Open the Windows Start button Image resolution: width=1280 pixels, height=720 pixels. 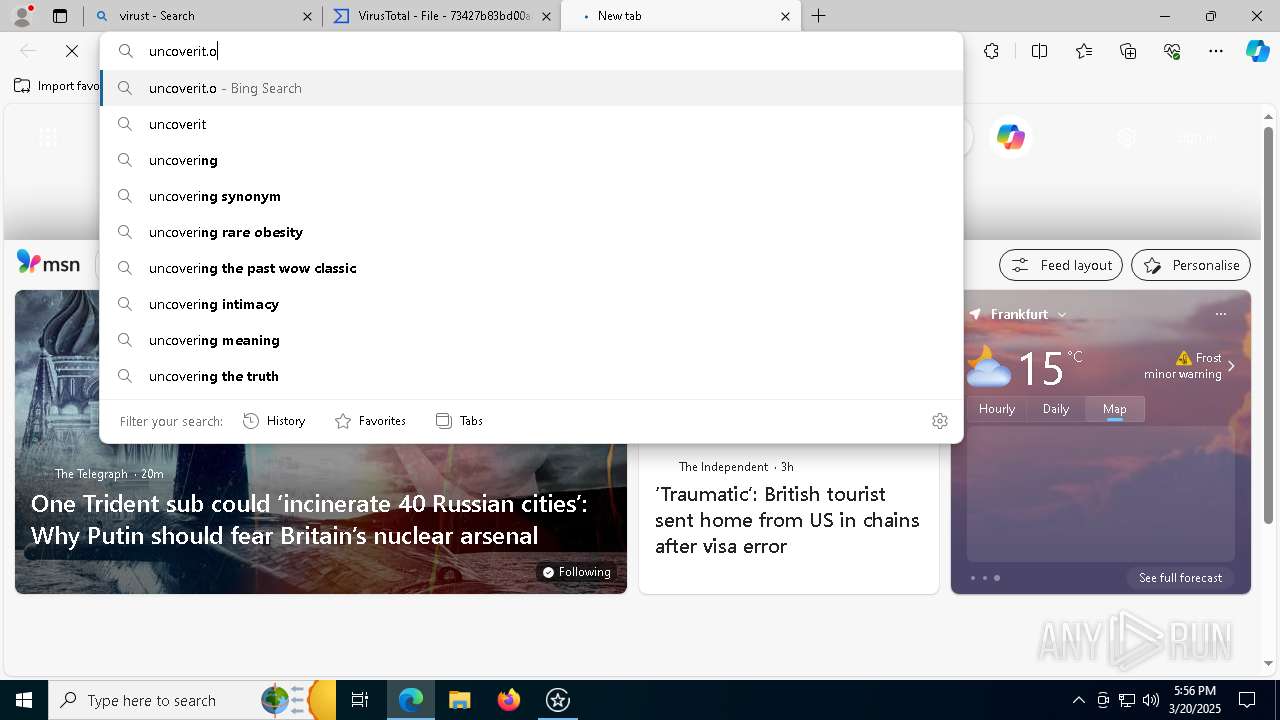pyautogui.click(x=24, y=700)
